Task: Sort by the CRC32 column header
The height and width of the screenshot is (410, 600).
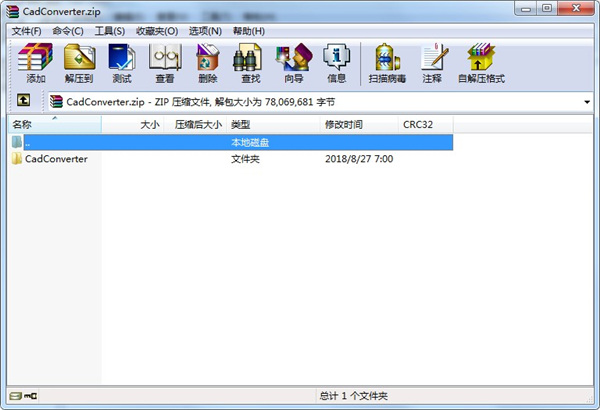Action: pos(426,124)
